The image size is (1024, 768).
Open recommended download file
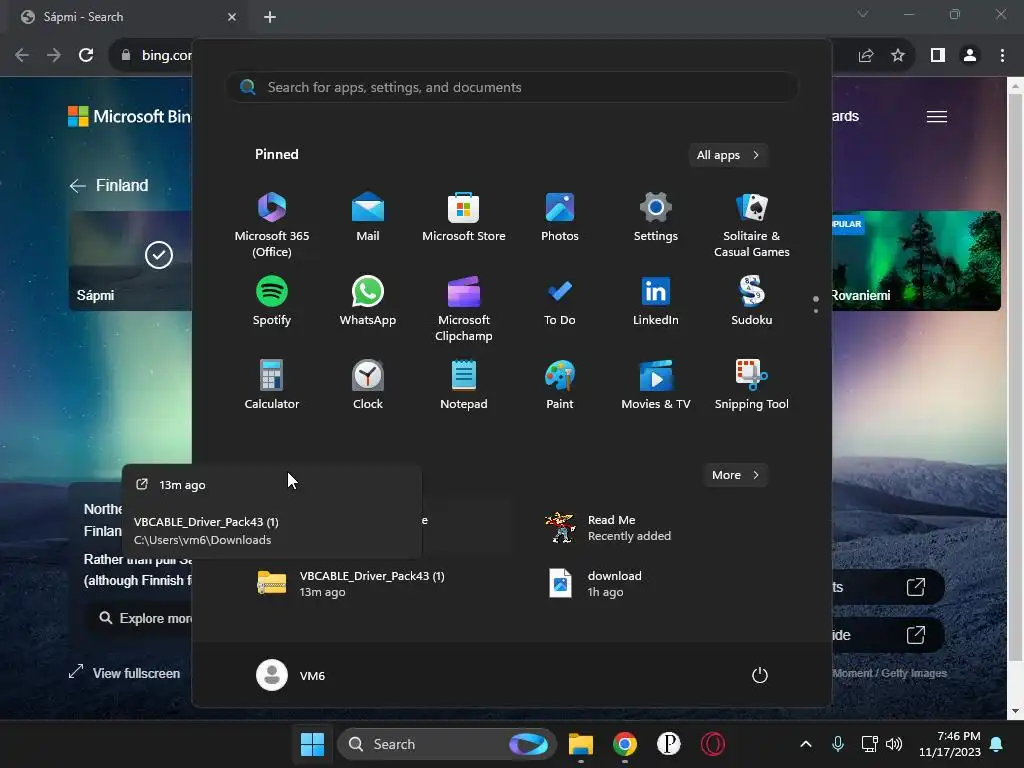(x=596, y=584)
